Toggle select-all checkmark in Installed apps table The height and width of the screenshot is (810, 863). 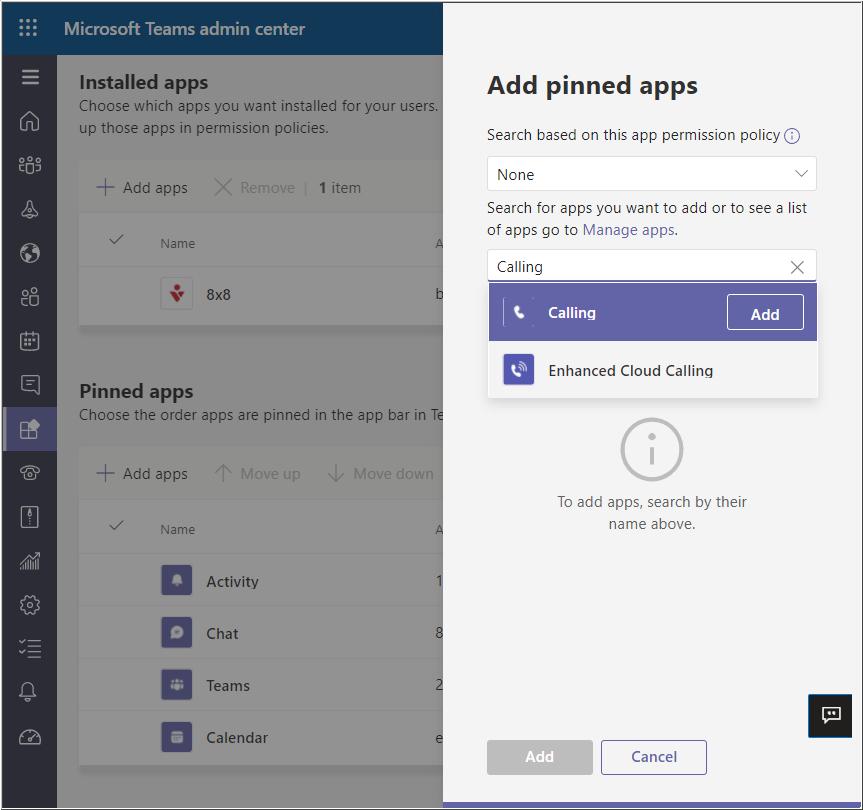[116, 239]
